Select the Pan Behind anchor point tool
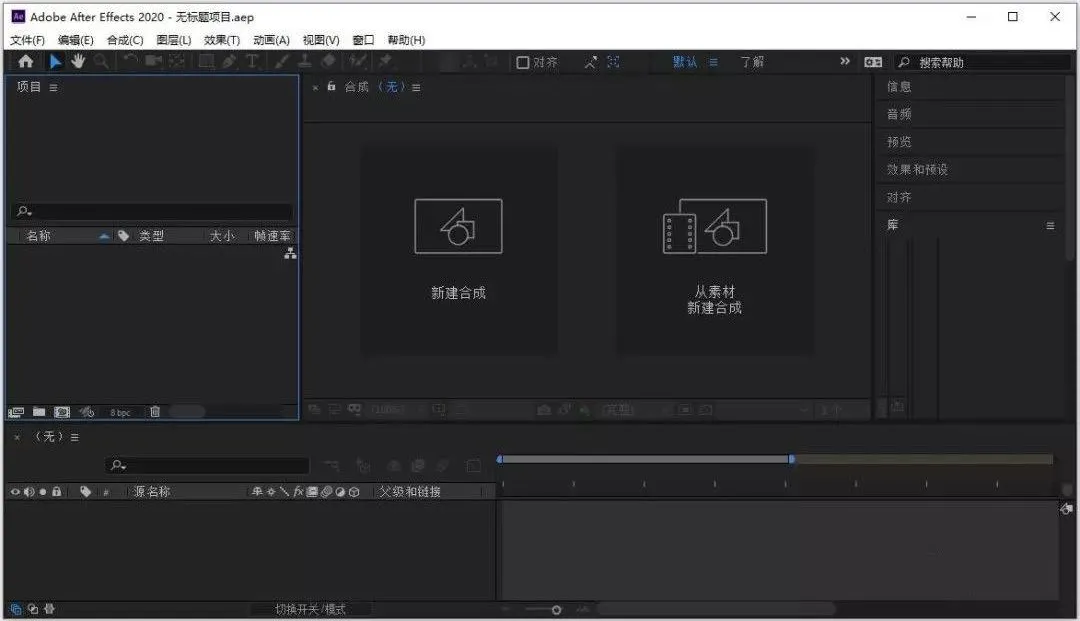The height and width of the screenshot is (621, 1080). (177, 62)
